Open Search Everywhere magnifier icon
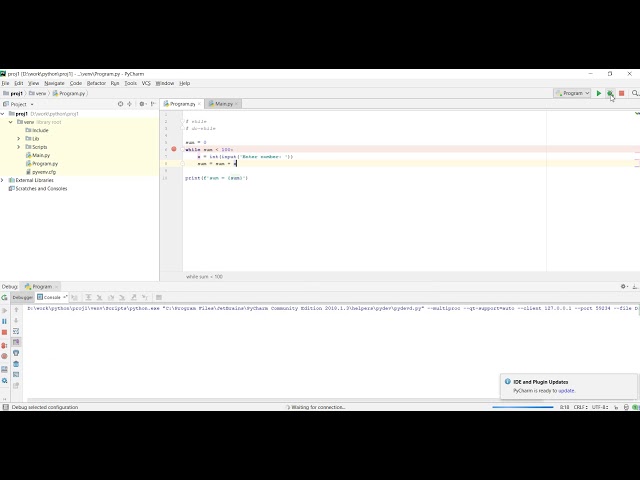 click(635, 93)
